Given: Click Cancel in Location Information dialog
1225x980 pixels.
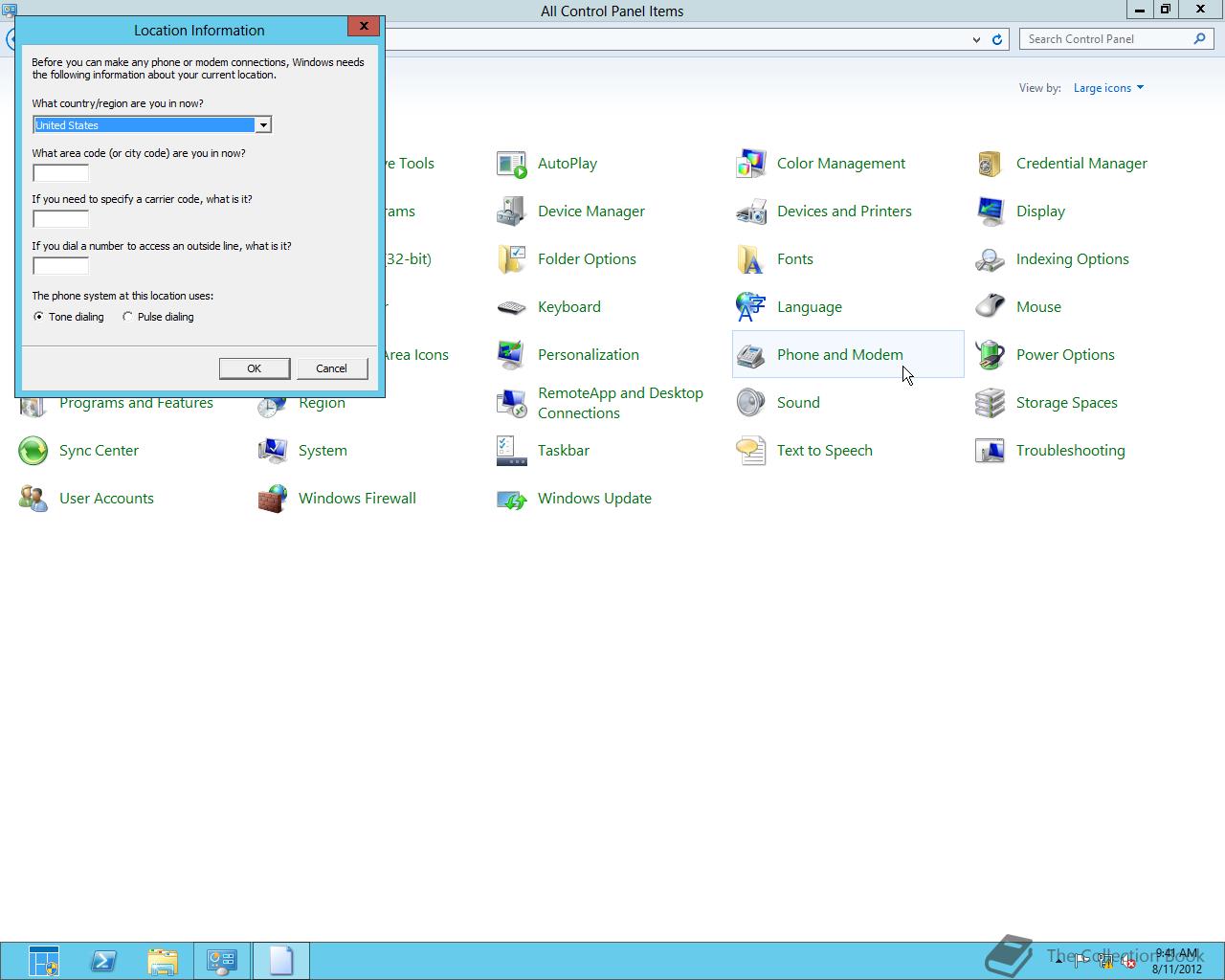Looking at the screenshot, I should click(331, 368).
